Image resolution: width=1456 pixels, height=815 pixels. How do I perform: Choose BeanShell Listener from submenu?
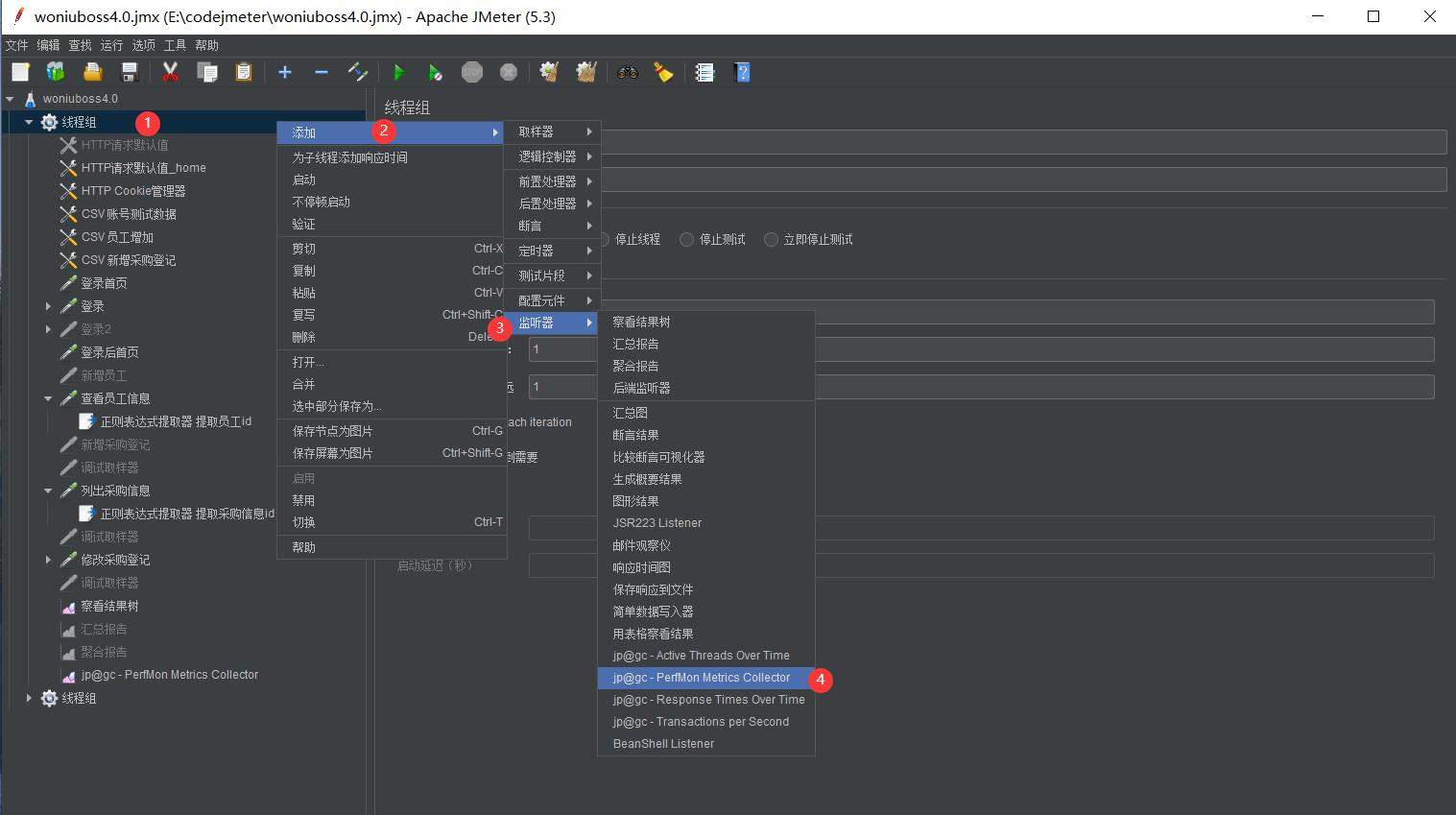705,744
